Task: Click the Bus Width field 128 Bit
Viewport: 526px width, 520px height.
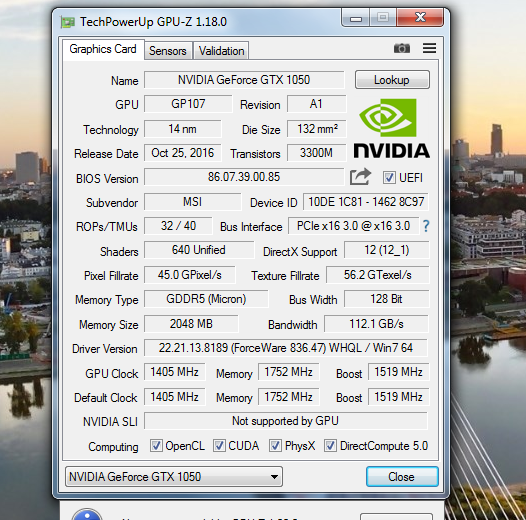Action: click(x=387, y=299)
